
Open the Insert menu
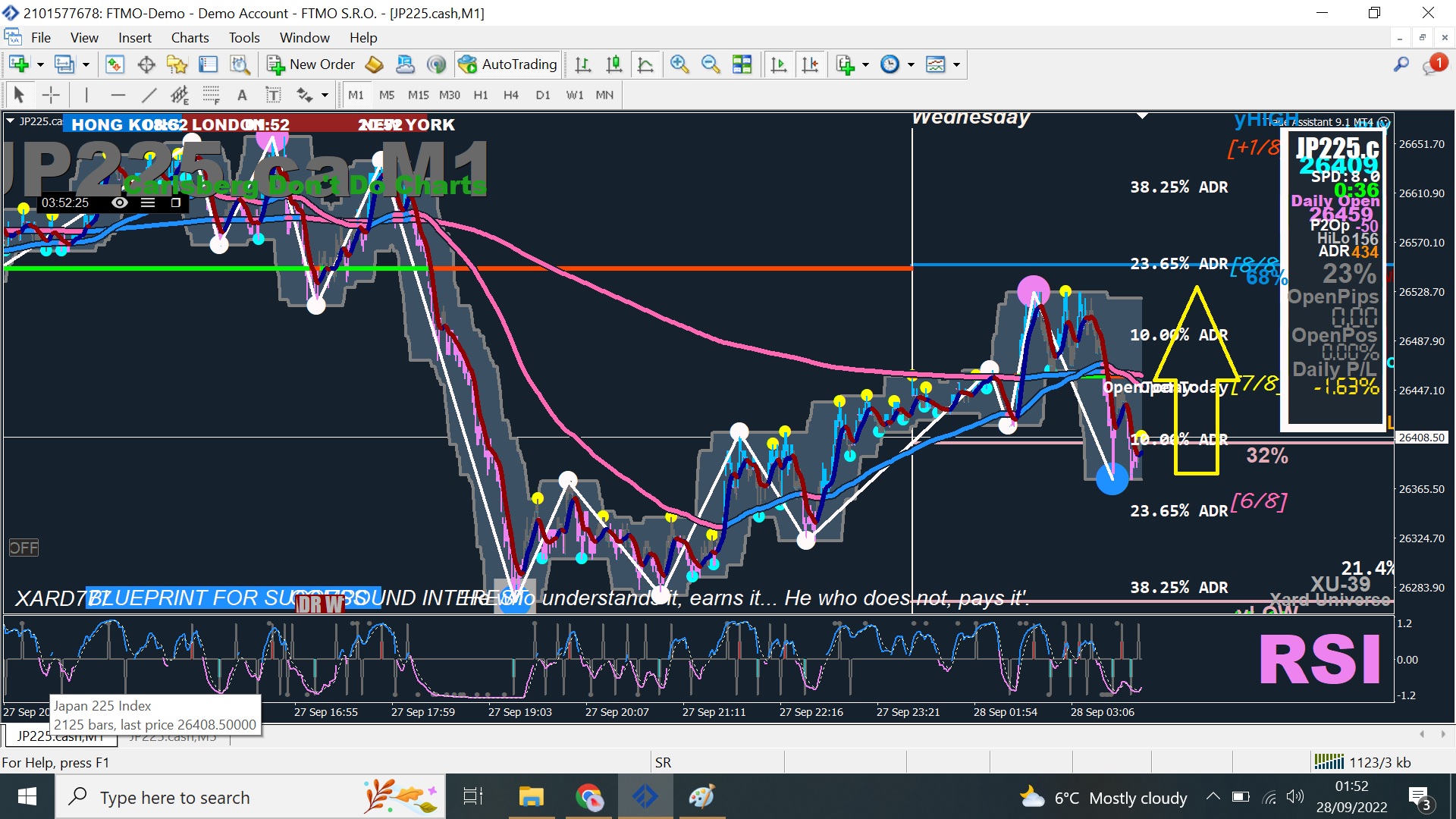(134, 37)
